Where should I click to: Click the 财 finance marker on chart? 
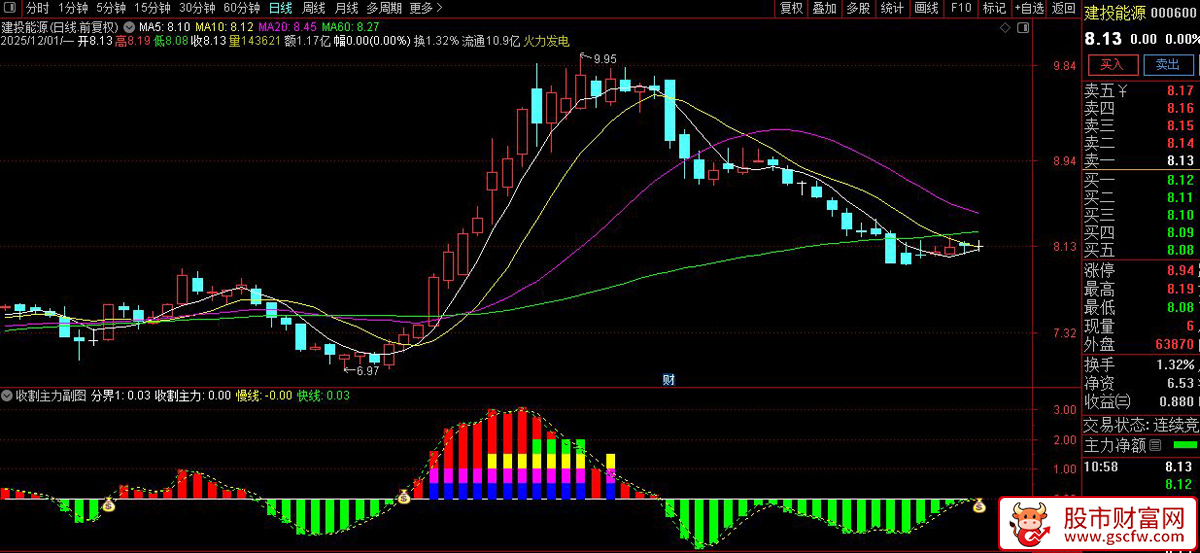669,379
